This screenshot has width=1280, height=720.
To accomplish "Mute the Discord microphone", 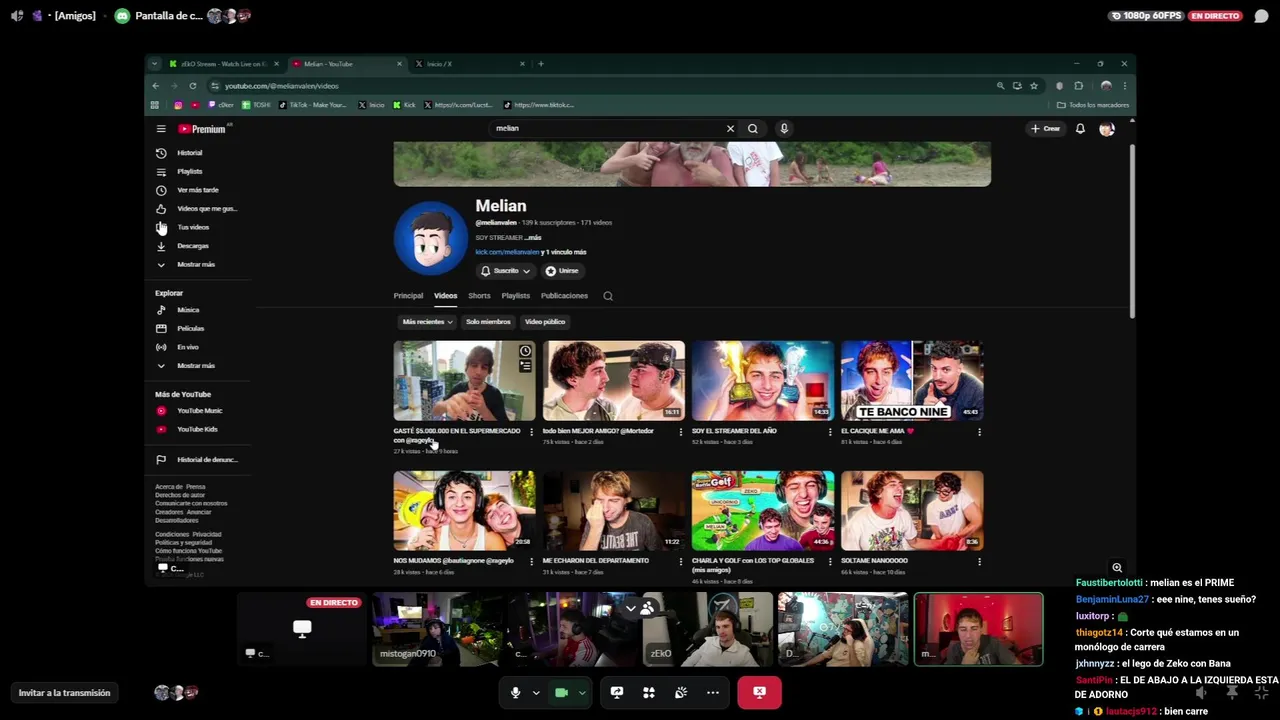I will click(x=515, y=692).
